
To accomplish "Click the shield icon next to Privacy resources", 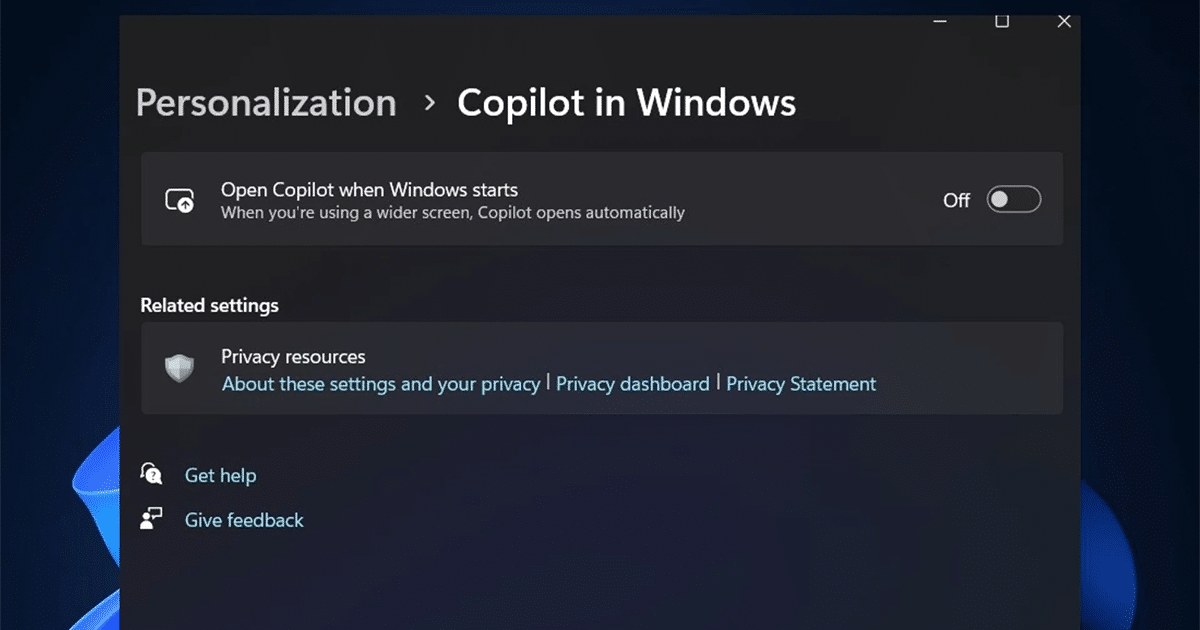I will (179, 369).
